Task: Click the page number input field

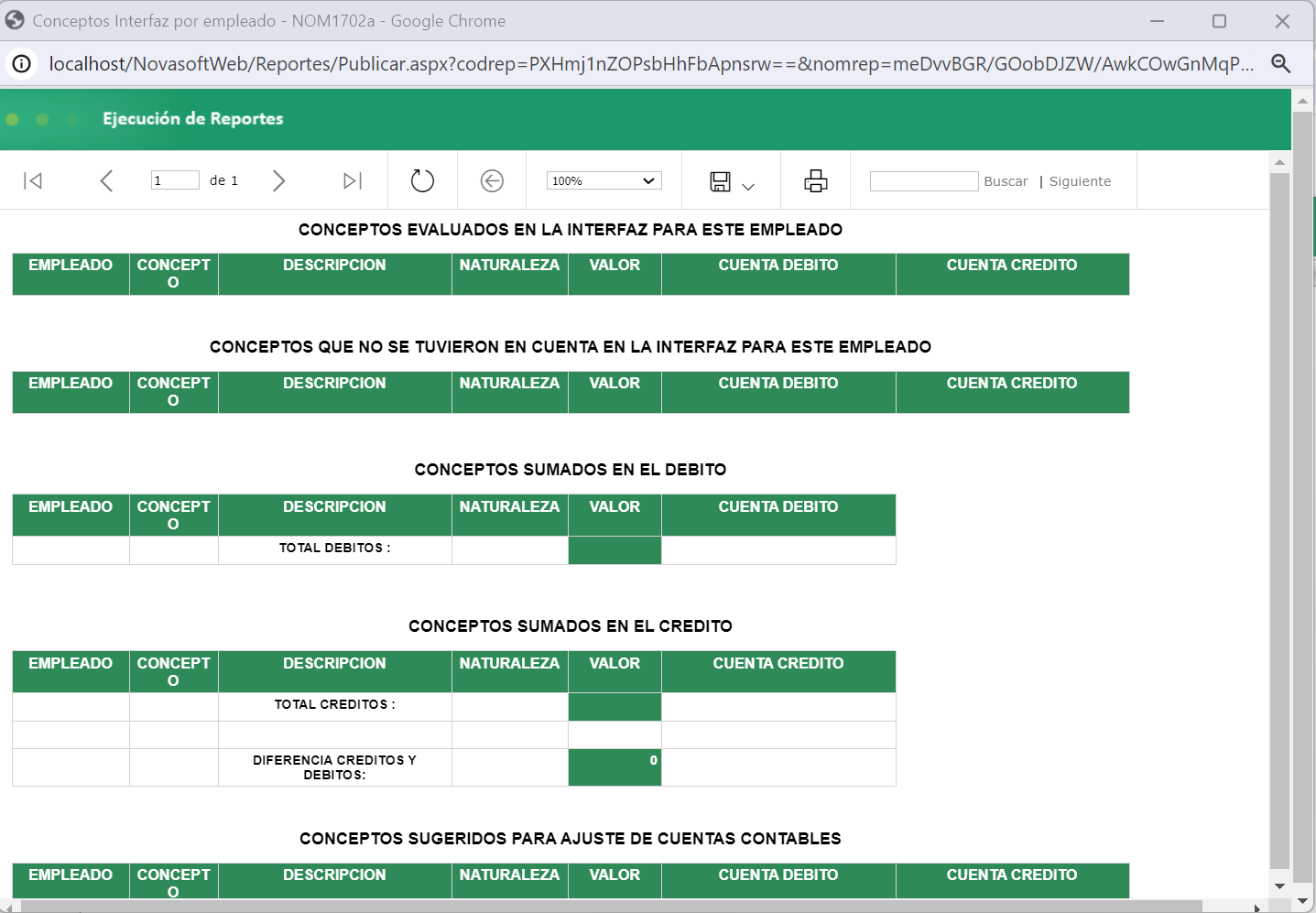Action: coord(175,179)
